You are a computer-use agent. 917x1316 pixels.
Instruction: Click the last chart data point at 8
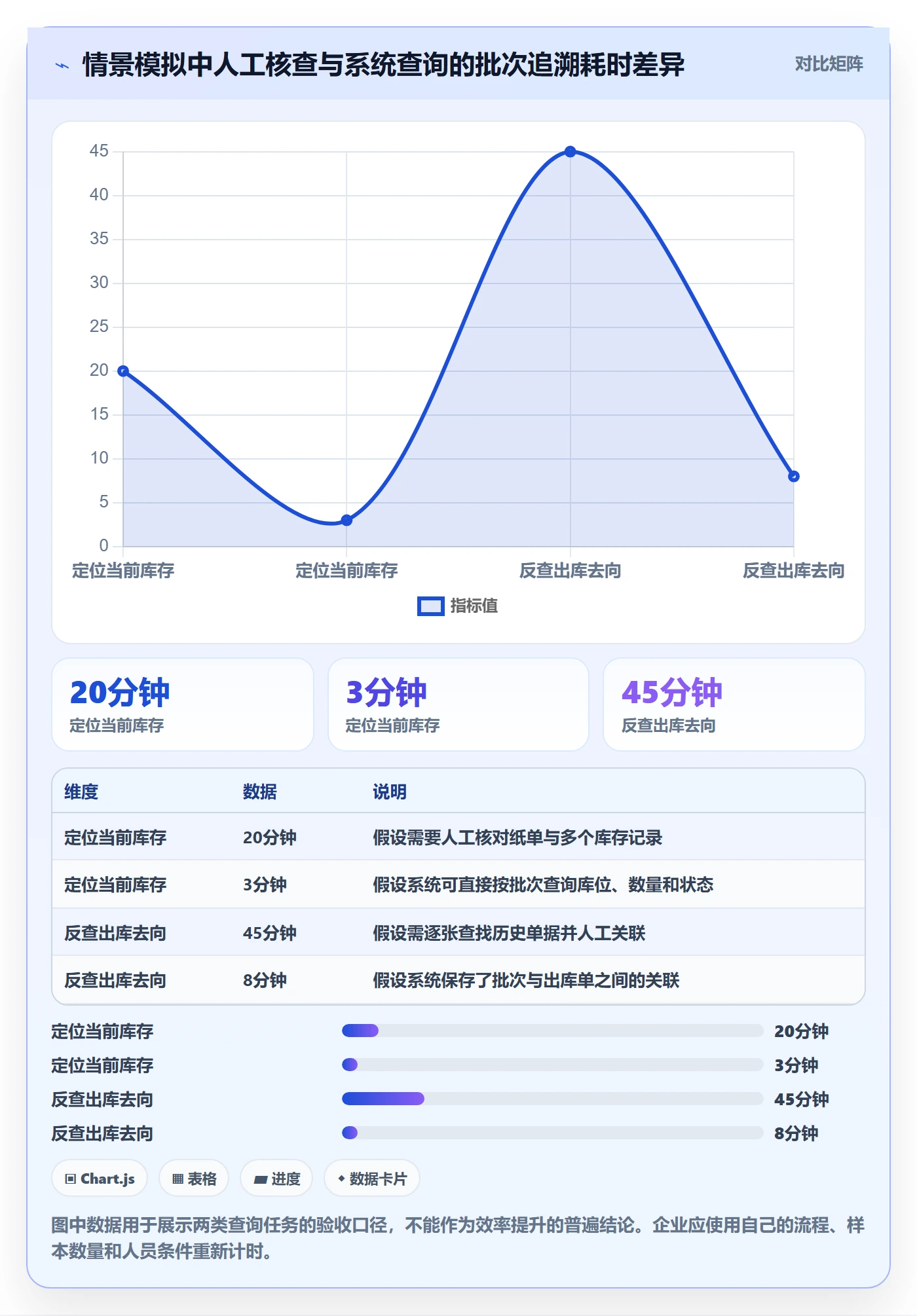793,476
